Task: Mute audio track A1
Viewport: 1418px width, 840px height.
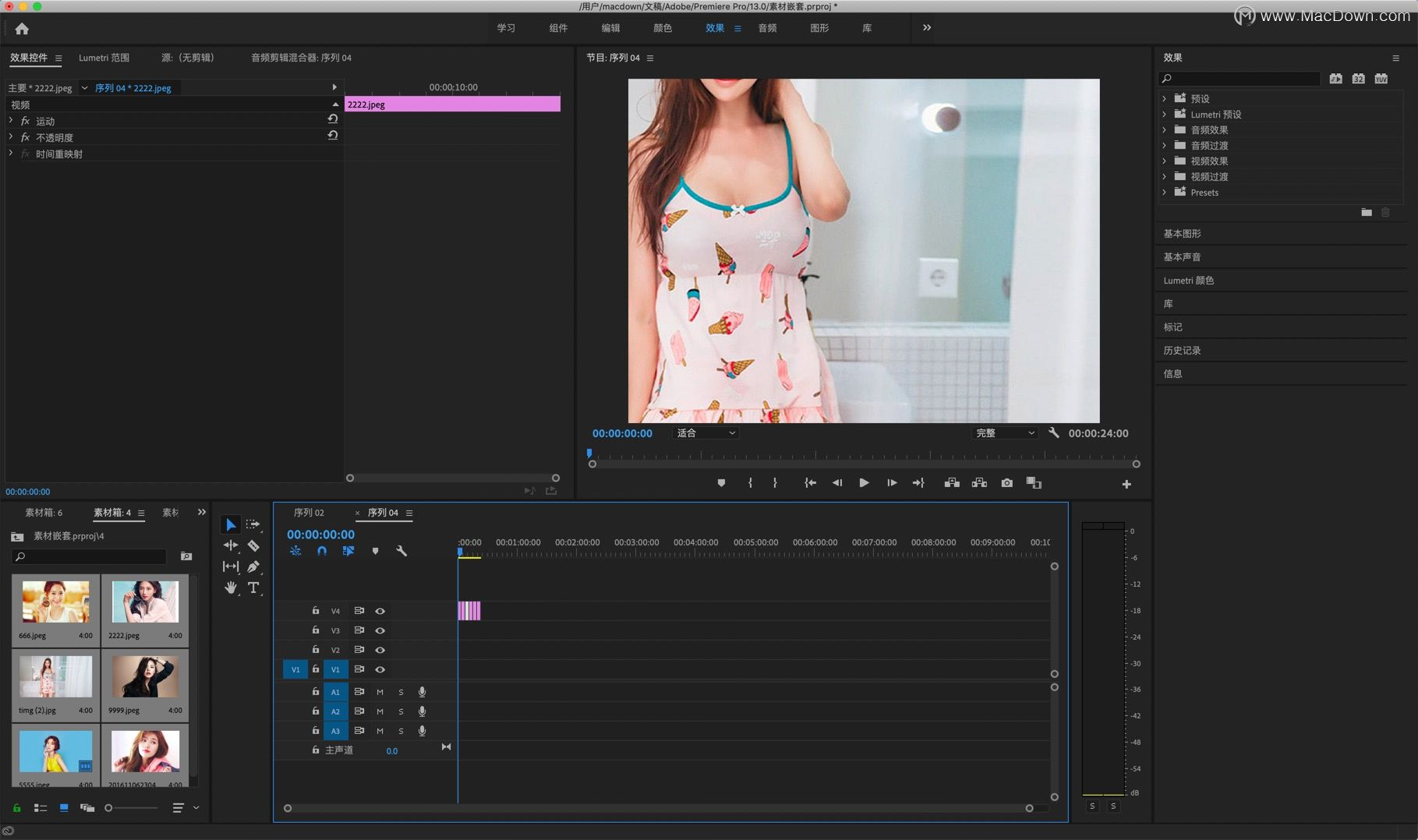Action: click(380, 692)
